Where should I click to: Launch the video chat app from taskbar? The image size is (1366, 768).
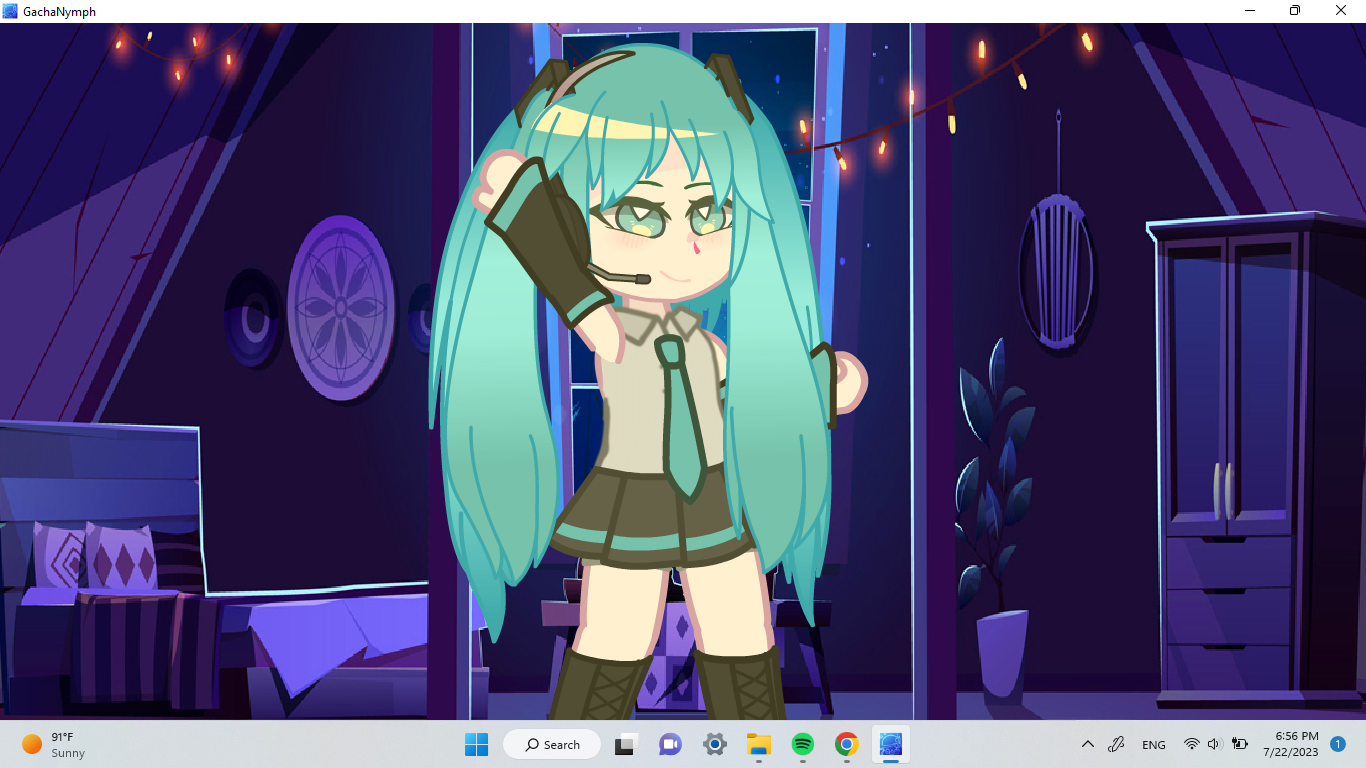pyautogui.click(x=670, y=744)
